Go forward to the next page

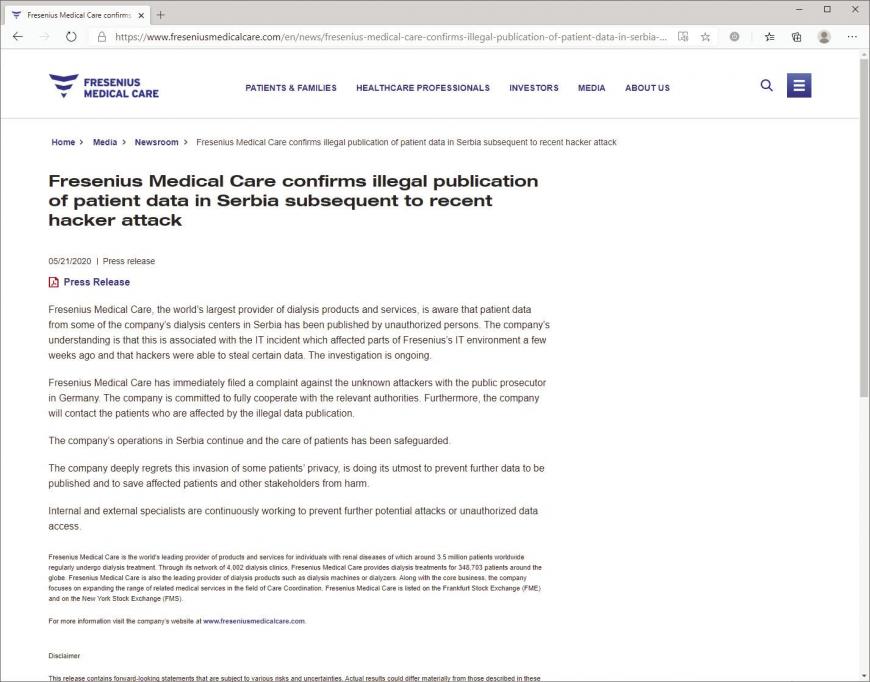click(x=44, y=37)
